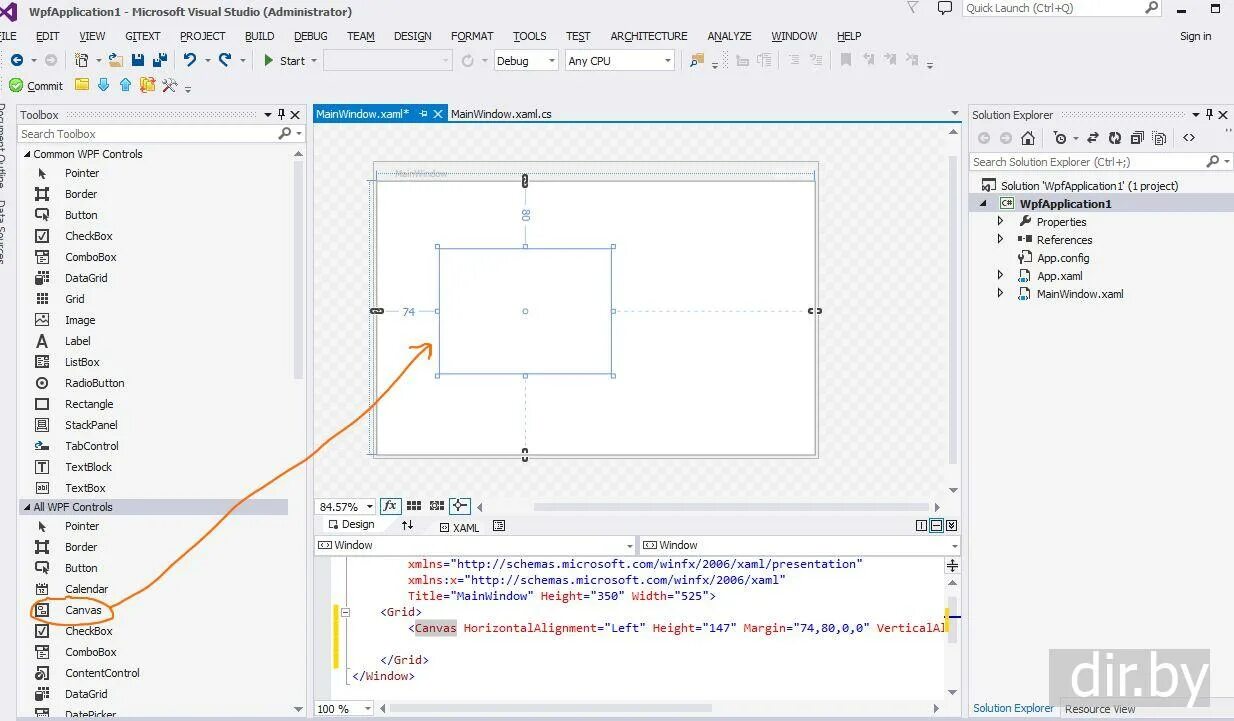Click the feedback speech bubble icon
The width and height of the screenshot is (1234, 721).
(x=945, y=8)
